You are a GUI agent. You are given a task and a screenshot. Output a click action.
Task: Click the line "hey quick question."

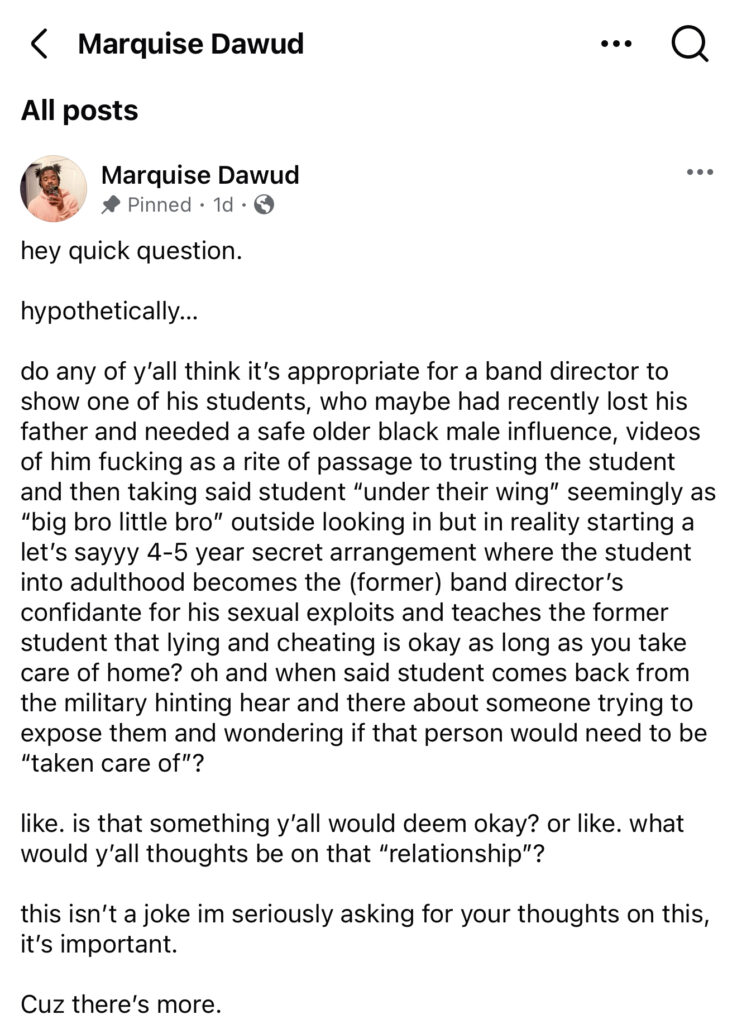(131, 250)
